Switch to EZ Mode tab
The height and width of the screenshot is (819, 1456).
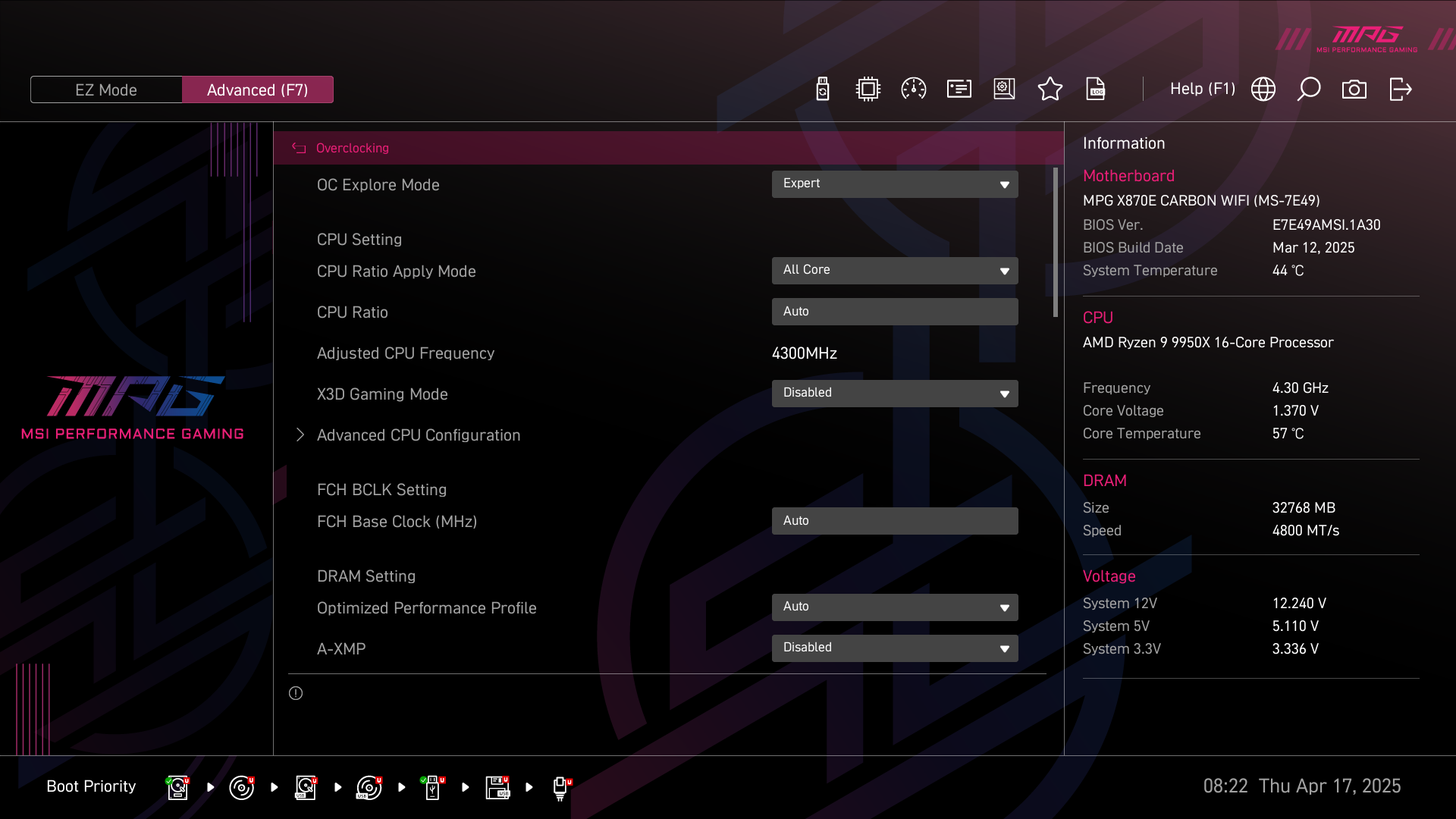106,89
